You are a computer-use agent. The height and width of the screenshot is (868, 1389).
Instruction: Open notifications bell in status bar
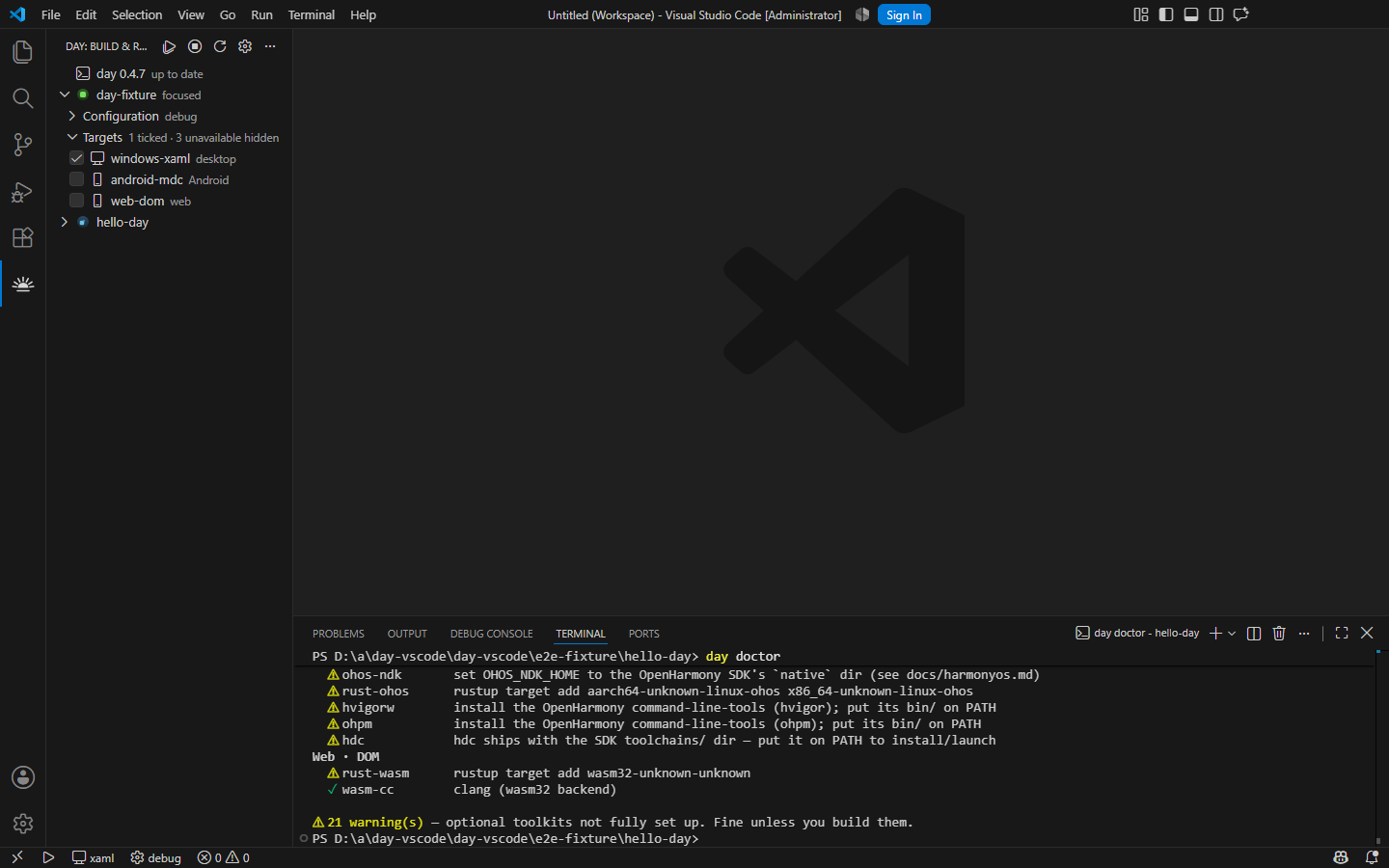point(1372,857)
